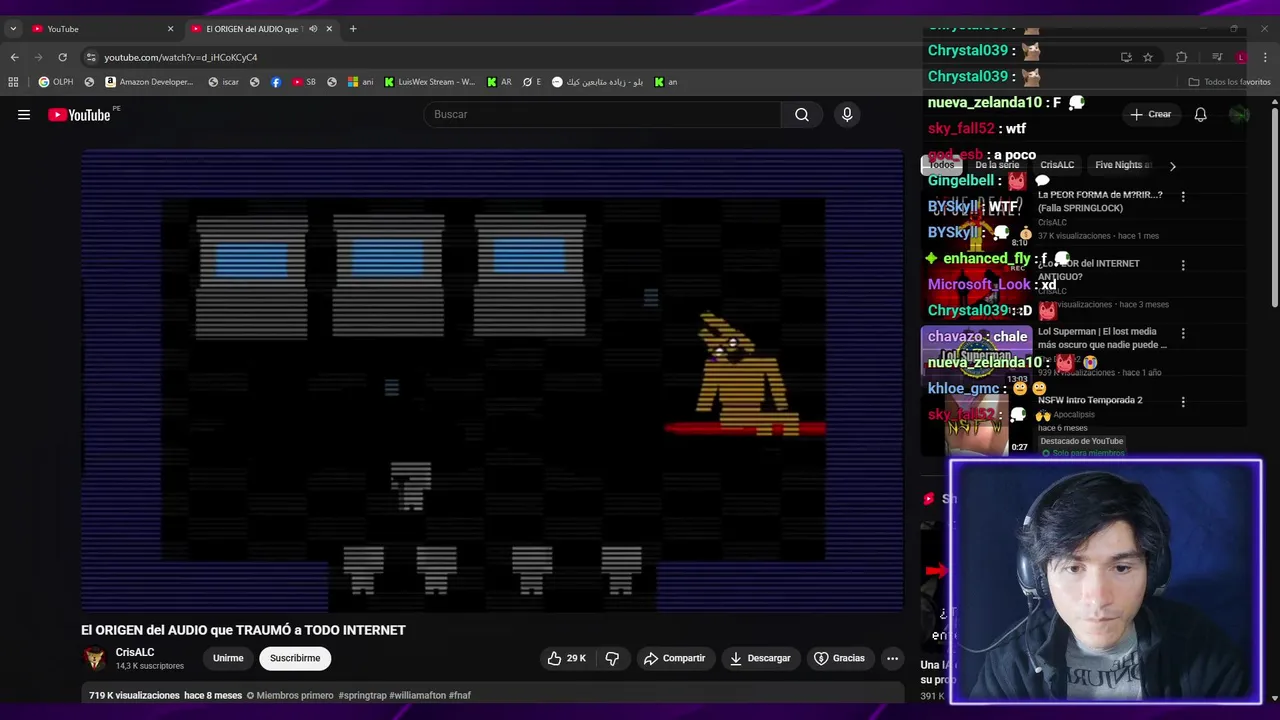The height and width of the screenshot is (720, 1280).
Task: Open options for NSFW Intro Temporada 2
Action: tap(1183, 401)
